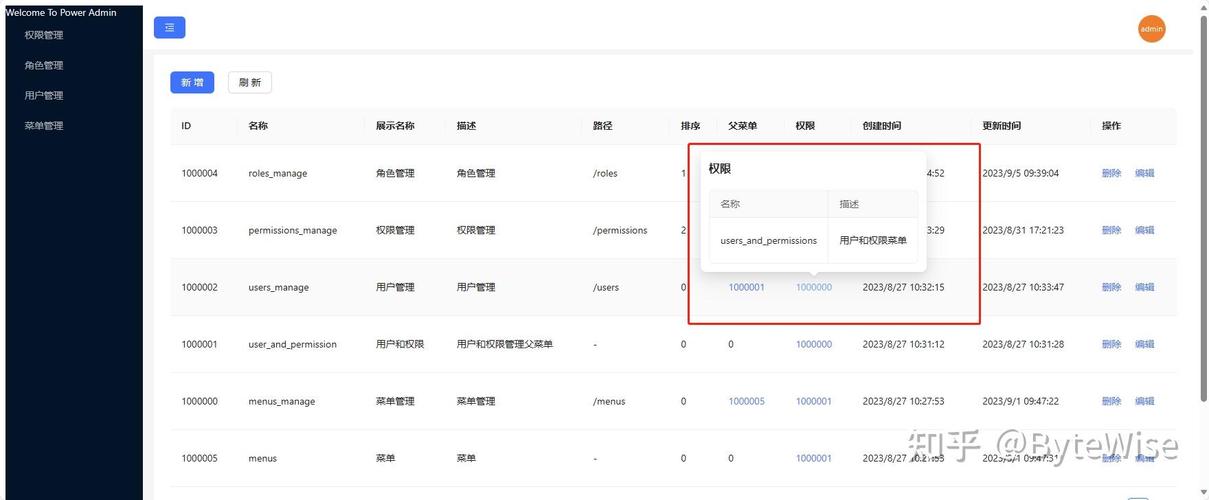Select the /menus path cell
The image size is (1209, 500).
point(609,401)
